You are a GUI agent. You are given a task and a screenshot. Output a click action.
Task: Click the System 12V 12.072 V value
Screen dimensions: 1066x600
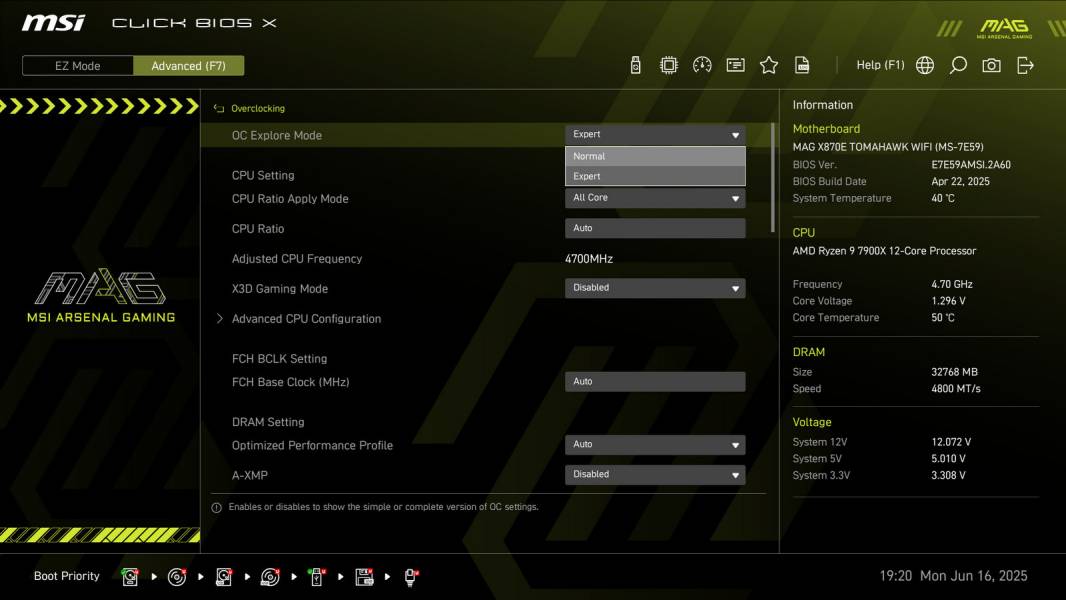tap(951, 442)
